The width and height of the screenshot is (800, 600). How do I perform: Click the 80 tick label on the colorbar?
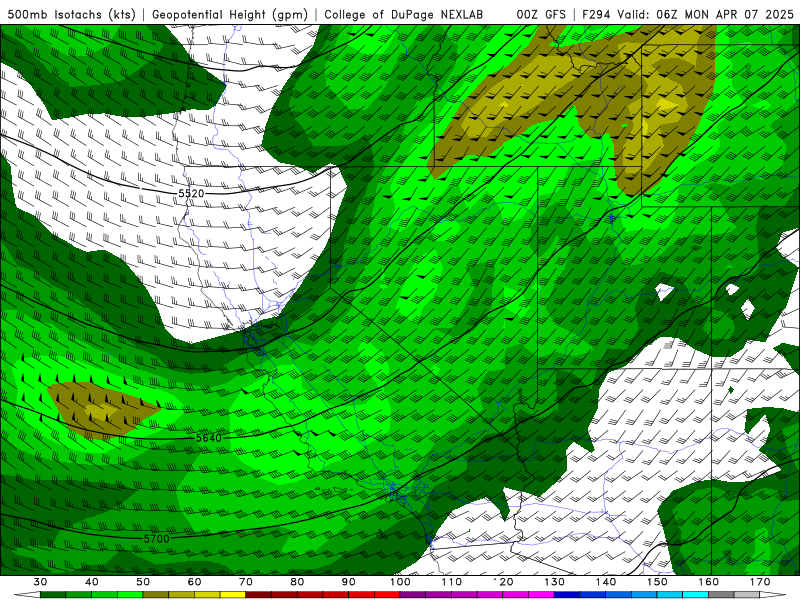click(297, 582)
